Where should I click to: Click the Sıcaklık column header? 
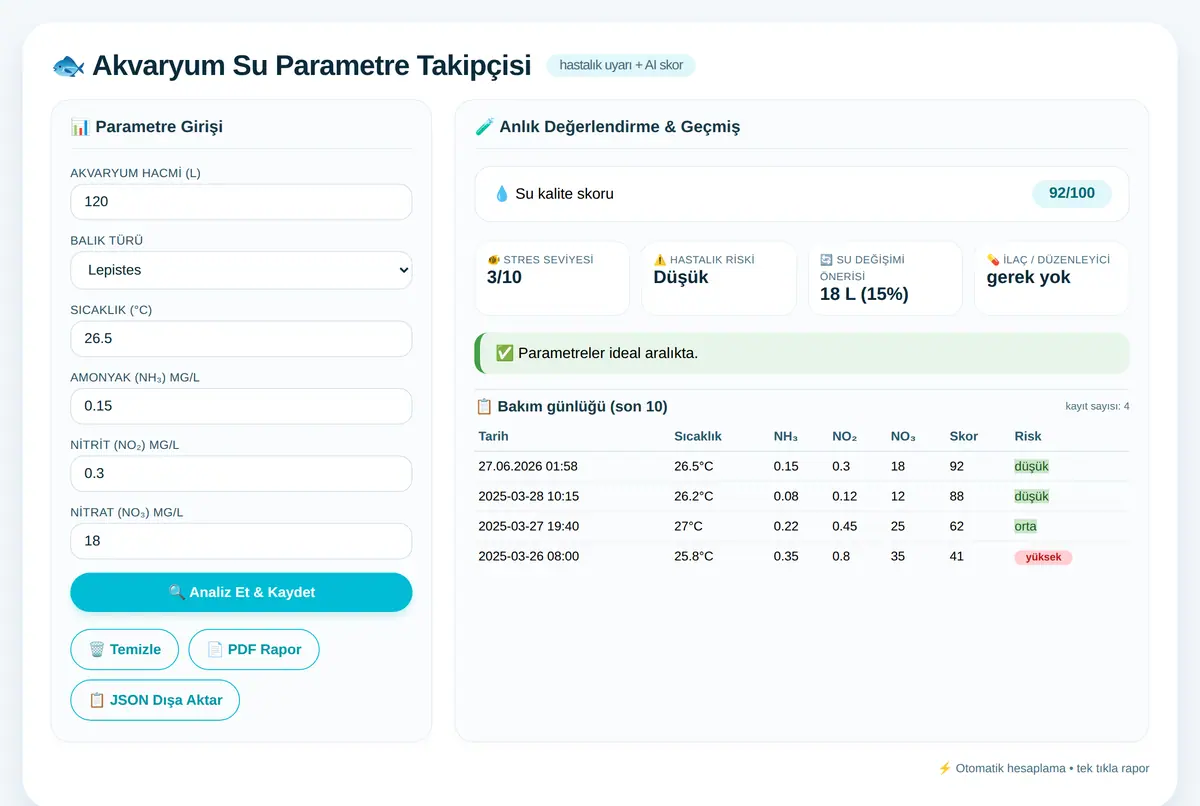coord(698,436)
